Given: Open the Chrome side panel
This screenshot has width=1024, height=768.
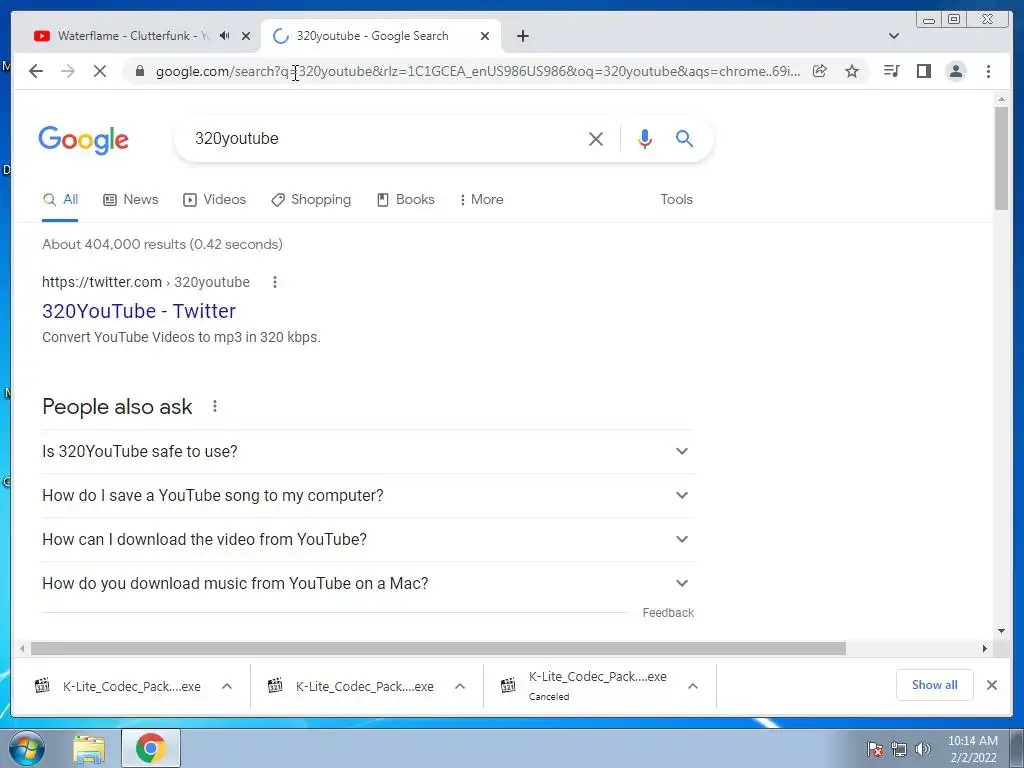Looking at the screenshot, I should click(923, 71).
